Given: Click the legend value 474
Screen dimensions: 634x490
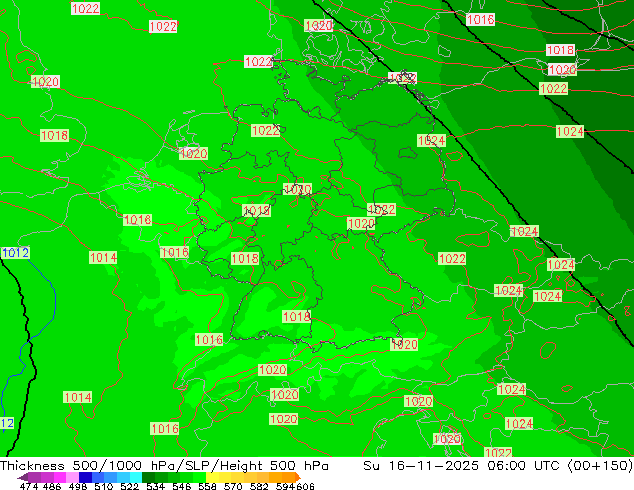Looking at the screenshot, I should (29, 486).
